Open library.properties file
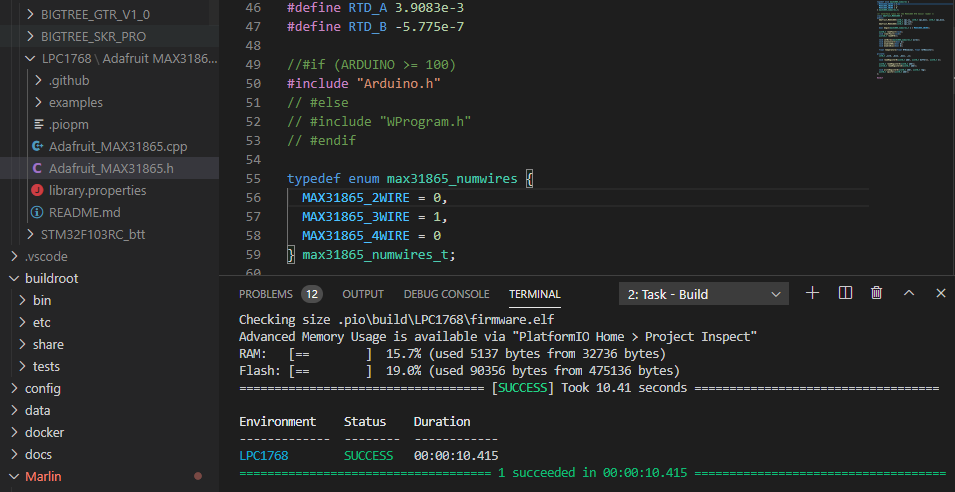 click(97, 190)
